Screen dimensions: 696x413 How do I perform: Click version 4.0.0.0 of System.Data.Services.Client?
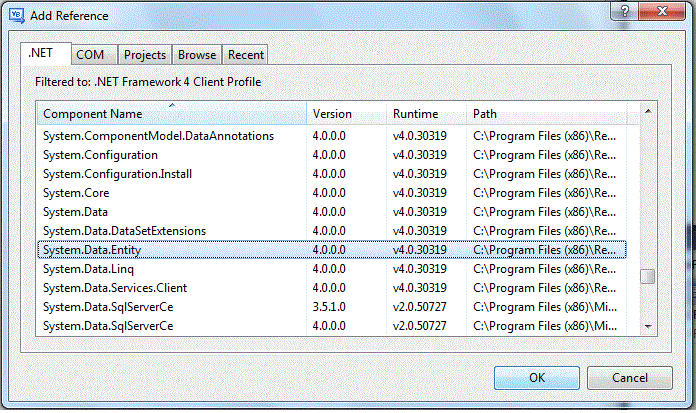(x=329, y=288)
